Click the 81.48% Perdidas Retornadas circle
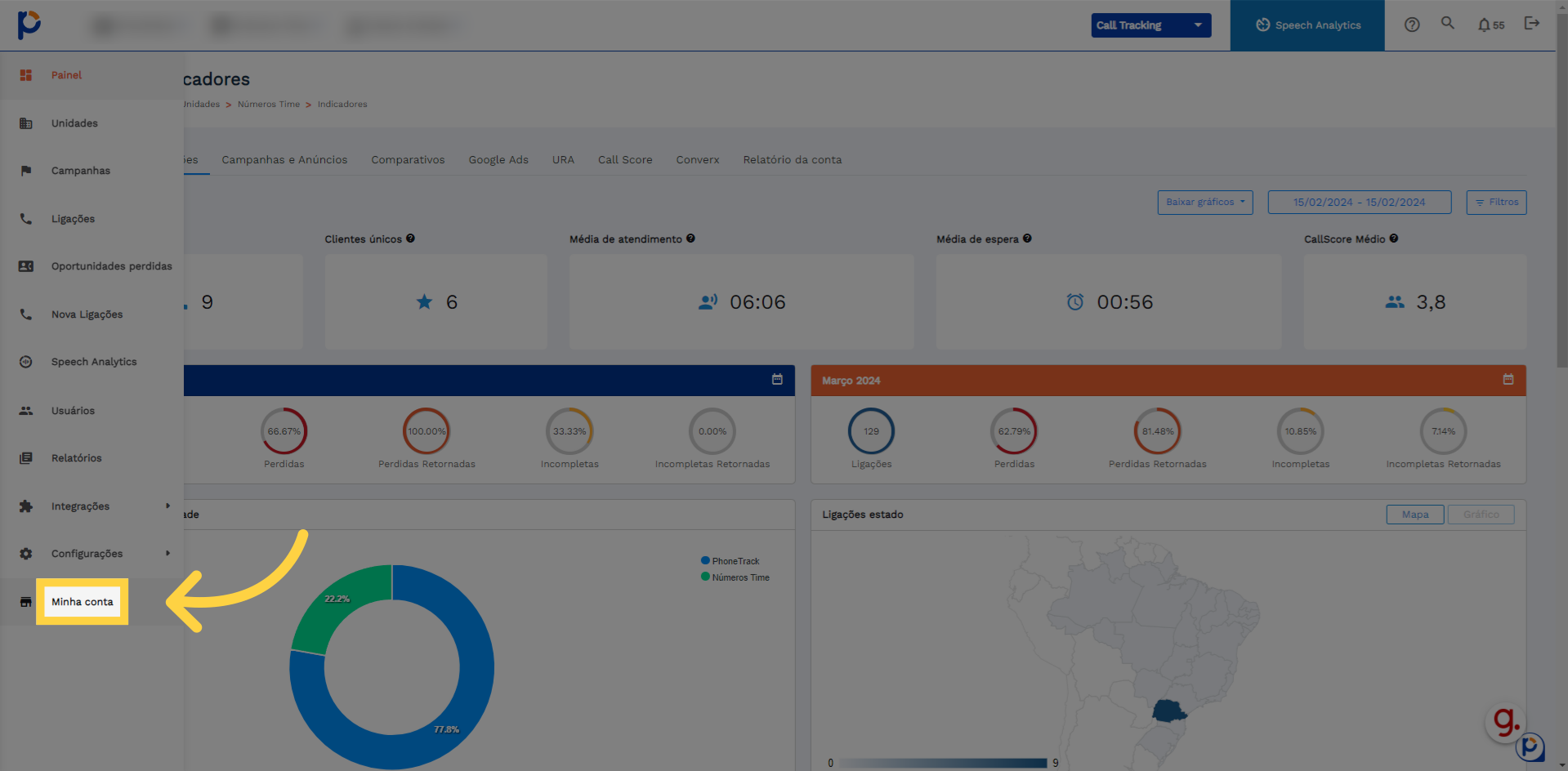Screen dimensions: 1568x771 [1158, 431]
